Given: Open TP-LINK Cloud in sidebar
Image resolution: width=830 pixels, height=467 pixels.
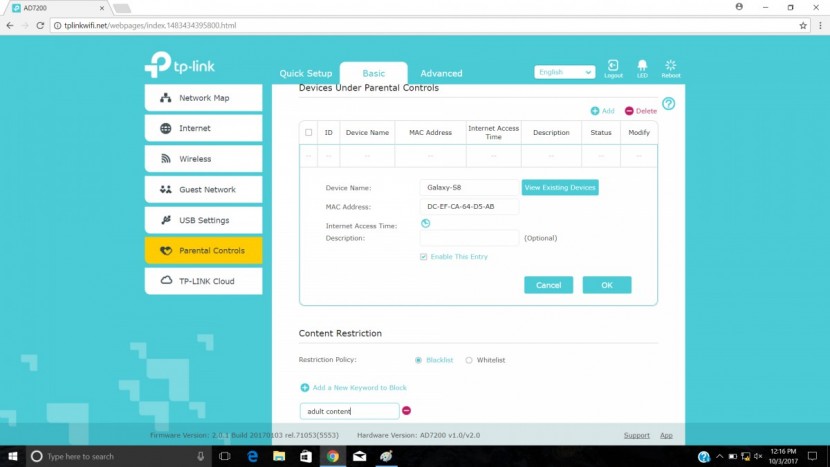Looking at the screenshot, I should [x=203, y=281].
